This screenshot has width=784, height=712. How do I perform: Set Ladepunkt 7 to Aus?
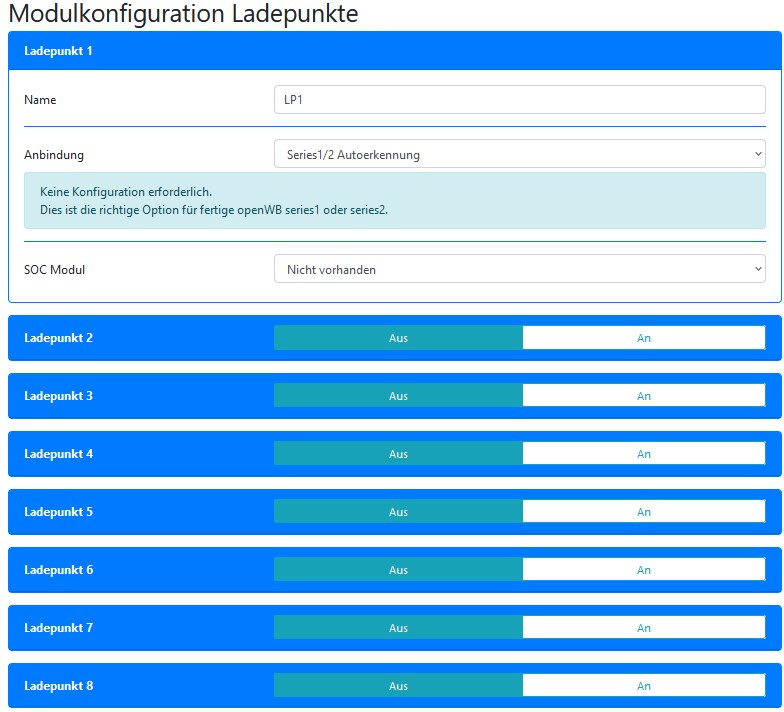(x=398, y=628)
